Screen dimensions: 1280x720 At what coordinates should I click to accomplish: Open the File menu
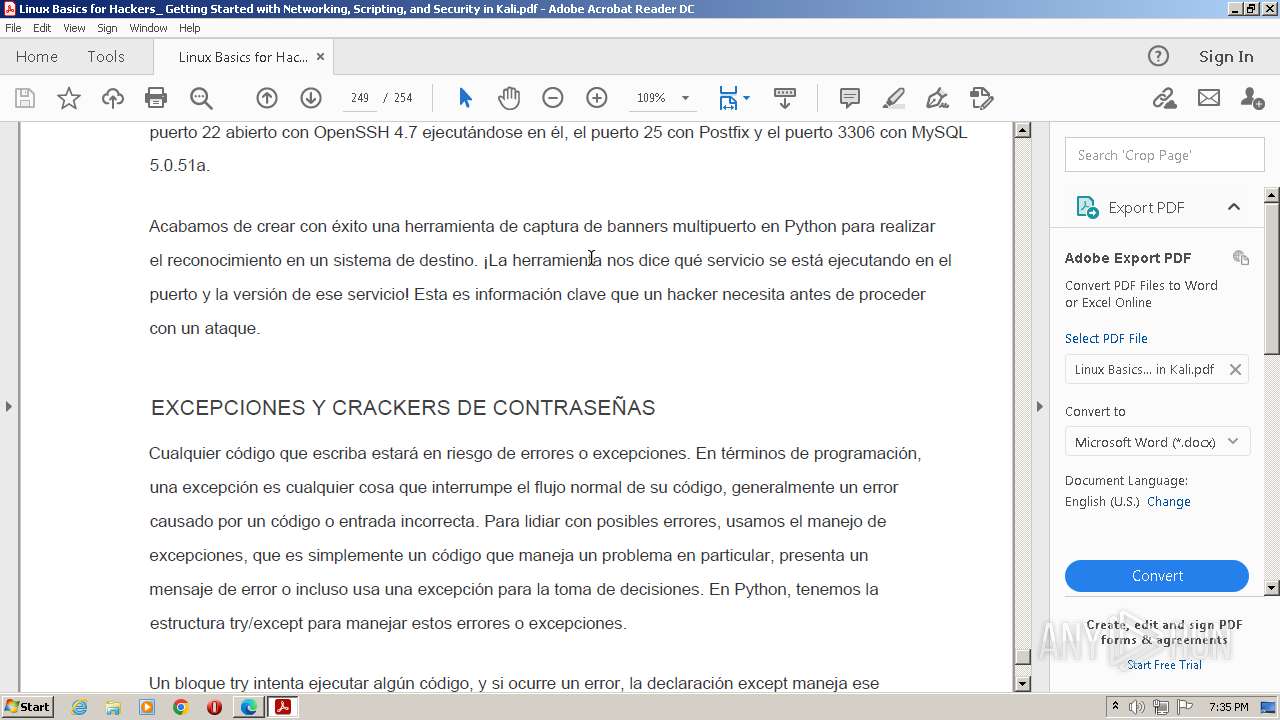(13, 28)
